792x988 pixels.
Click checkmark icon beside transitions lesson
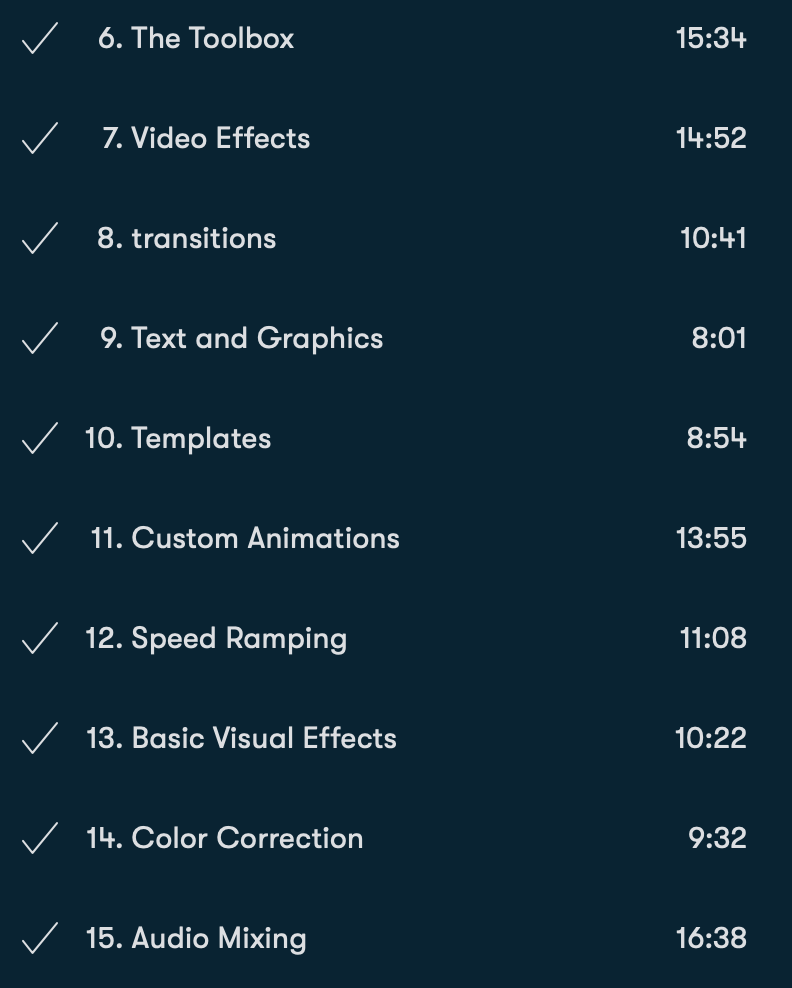pyautogui.click(x=40, y=238)
